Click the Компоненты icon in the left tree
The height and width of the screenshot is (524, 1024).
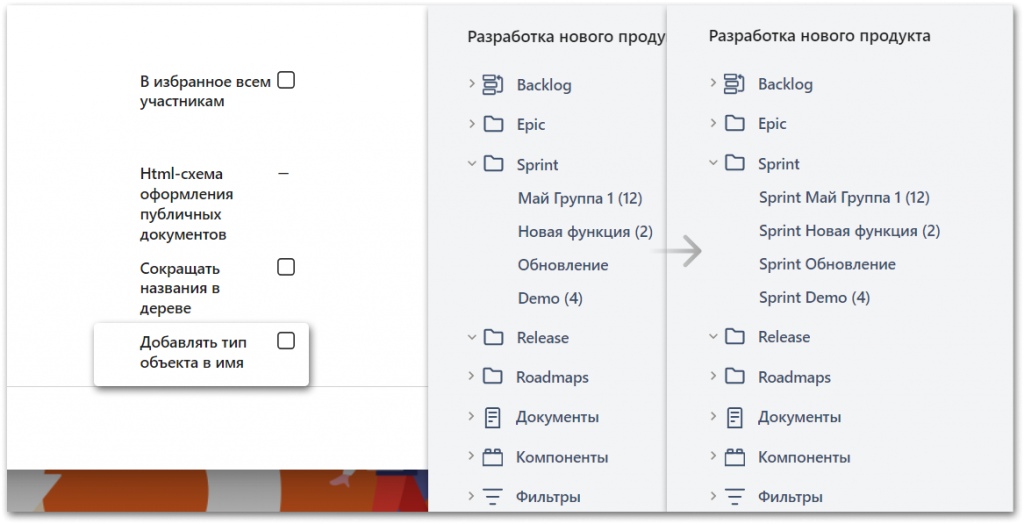[493, 457]
